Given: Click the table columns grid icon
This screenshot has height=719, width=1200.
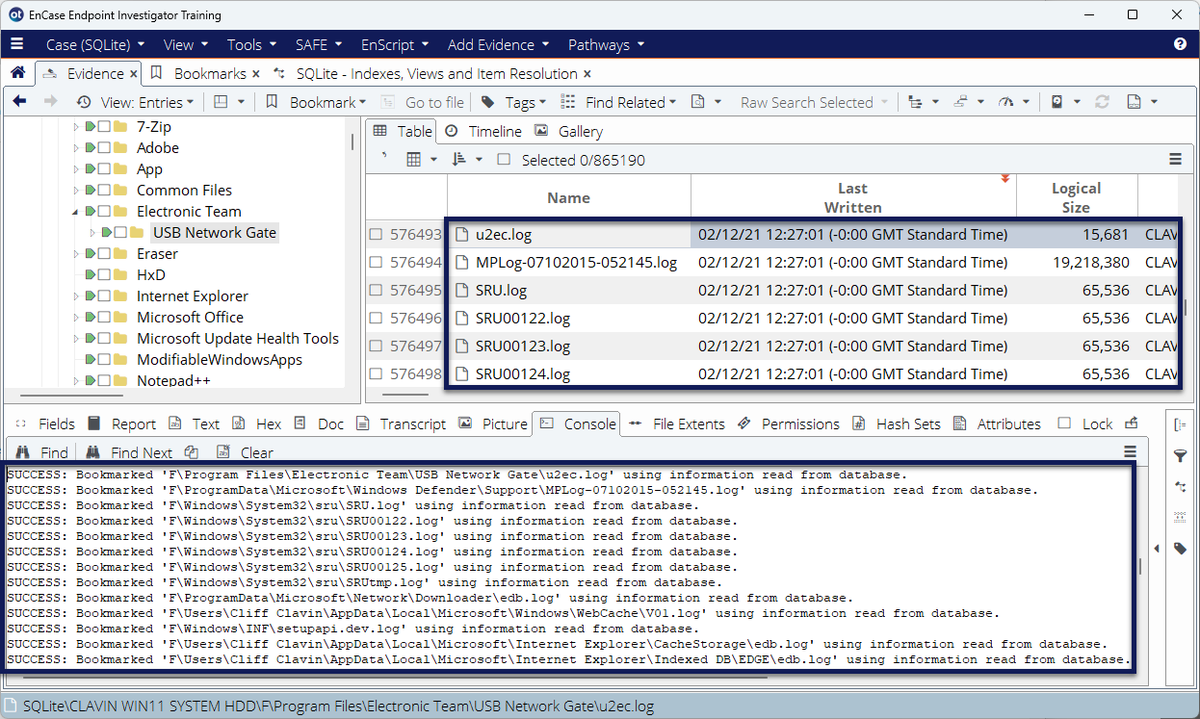Looking at the screenshot, I should coord(414,160).
